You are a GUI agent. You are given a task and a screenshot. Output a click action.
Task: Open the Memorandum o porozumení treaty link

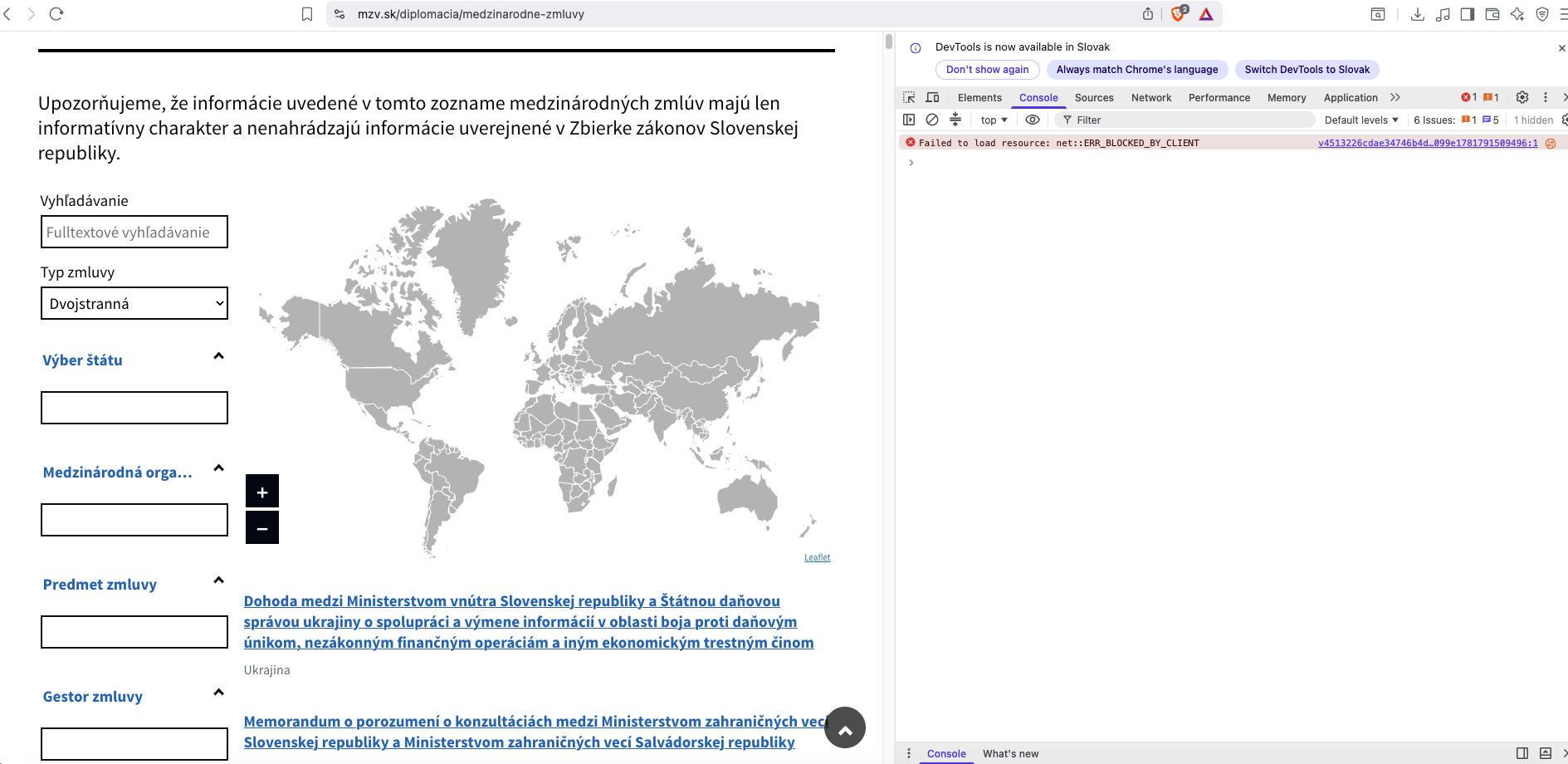point(536,732)
